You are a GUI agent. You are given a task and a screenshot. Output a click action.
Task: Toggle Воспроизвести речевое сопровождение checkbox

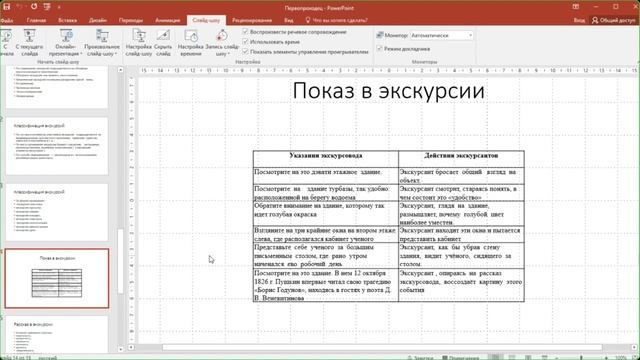[x=245, y=31]
